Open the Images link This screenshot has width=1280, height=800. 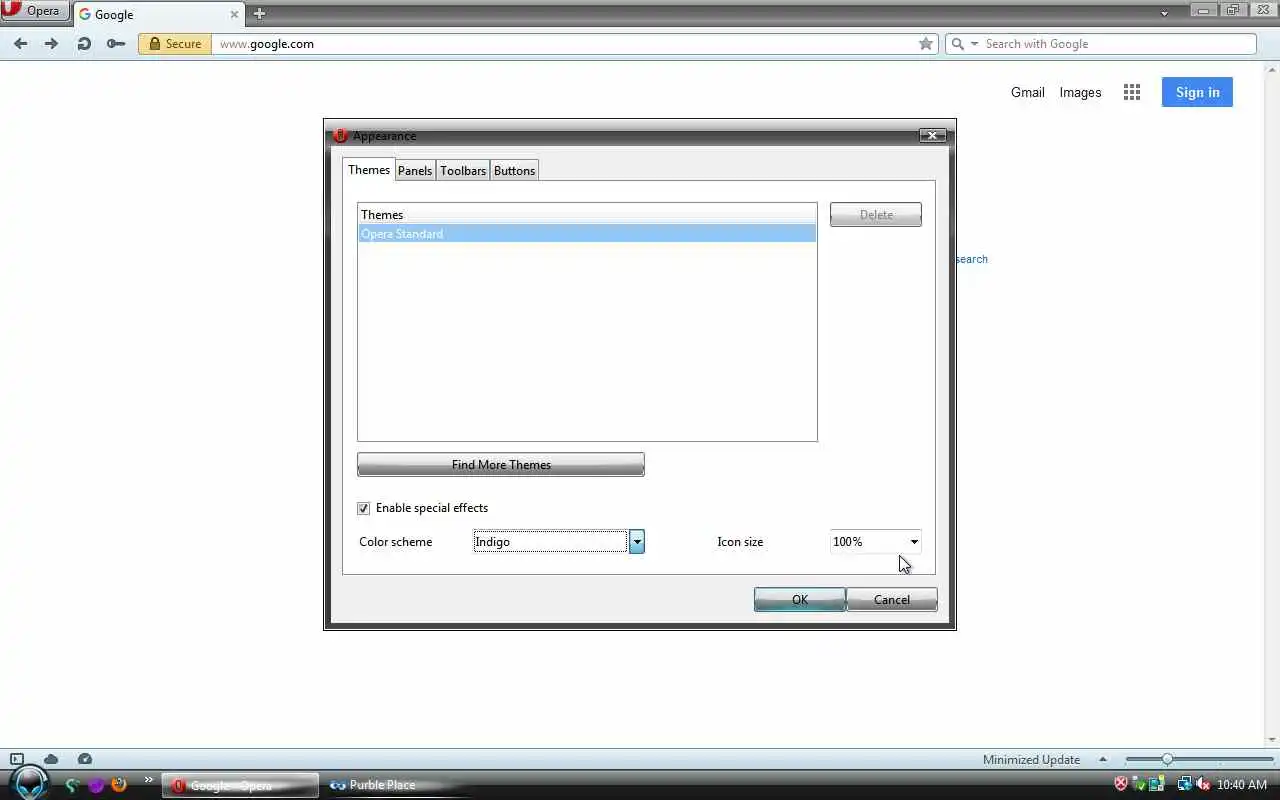point(1080,92)
